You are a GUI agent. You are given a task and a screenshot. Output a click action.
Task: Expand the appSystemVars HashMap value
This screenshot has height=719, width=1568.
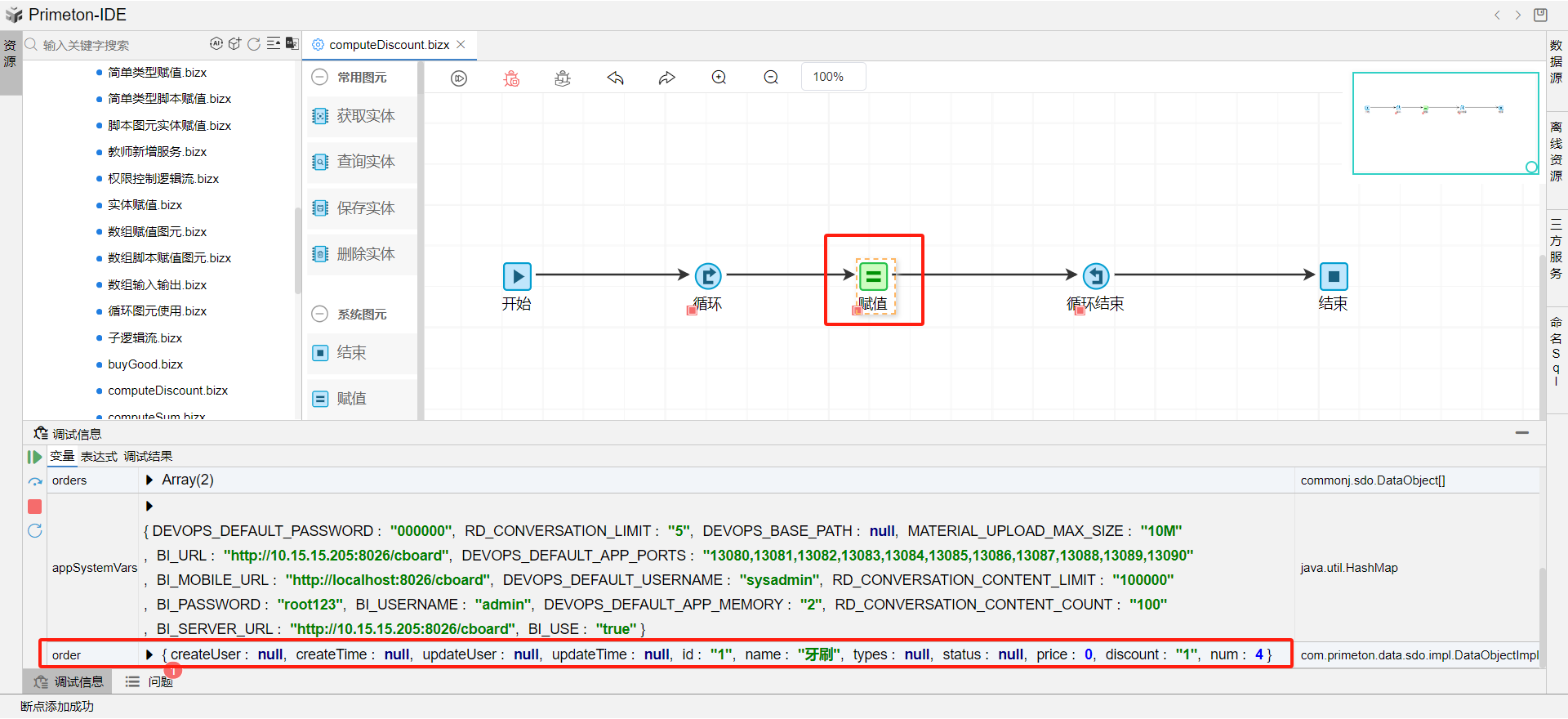pyautogui.click(x=149, y=506)
